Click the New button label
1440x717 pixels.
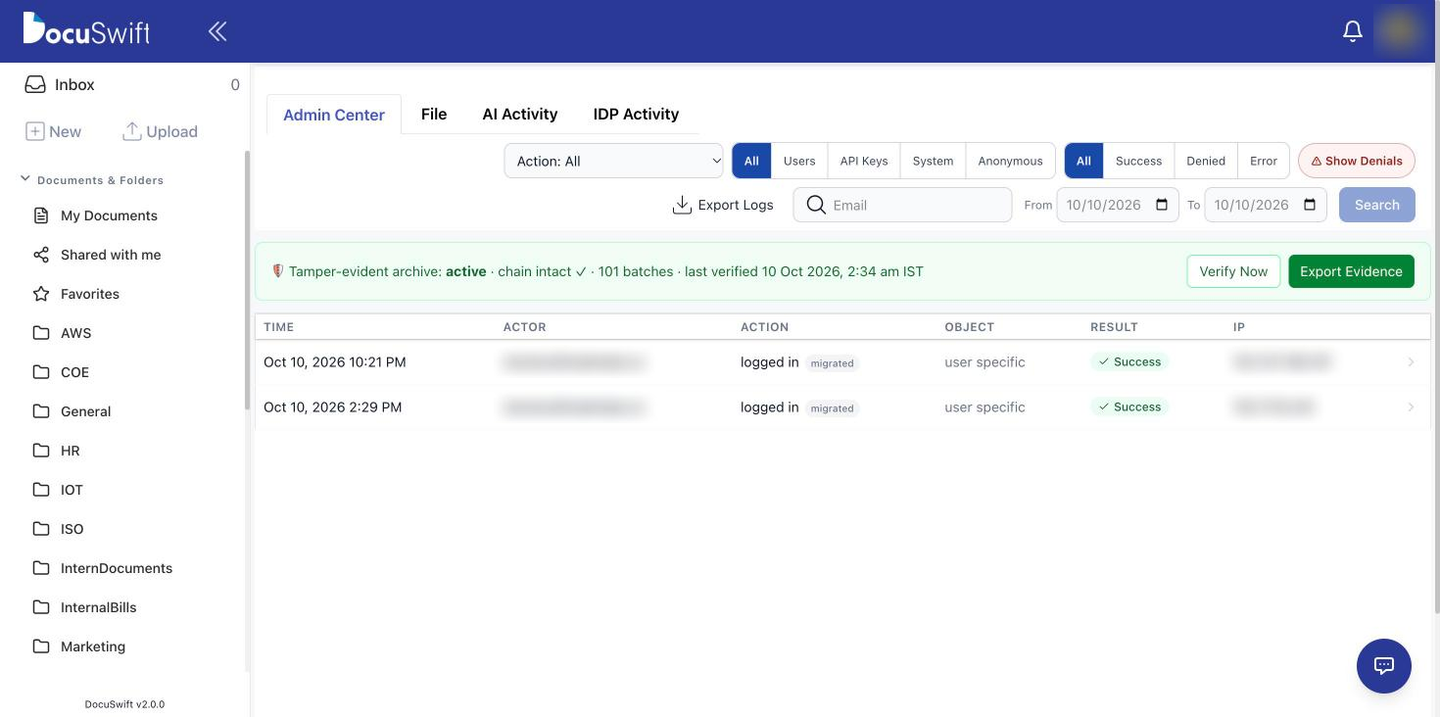pos(65,132)
